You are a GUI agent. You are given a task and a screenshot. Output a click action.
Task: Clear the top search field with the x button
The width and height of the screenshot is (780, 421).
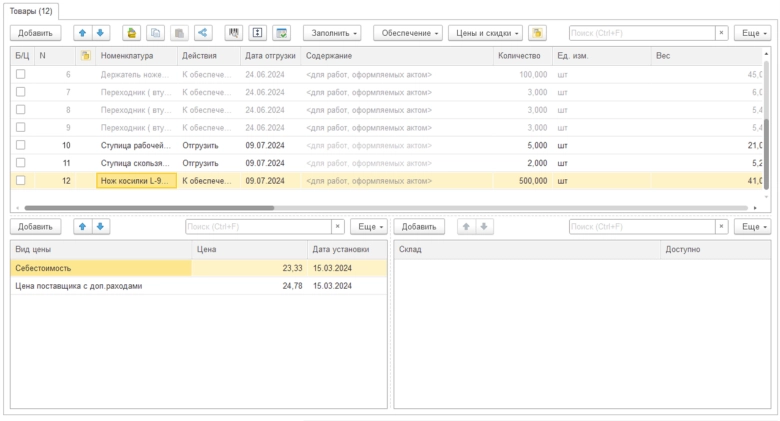[x=721, y=33]
